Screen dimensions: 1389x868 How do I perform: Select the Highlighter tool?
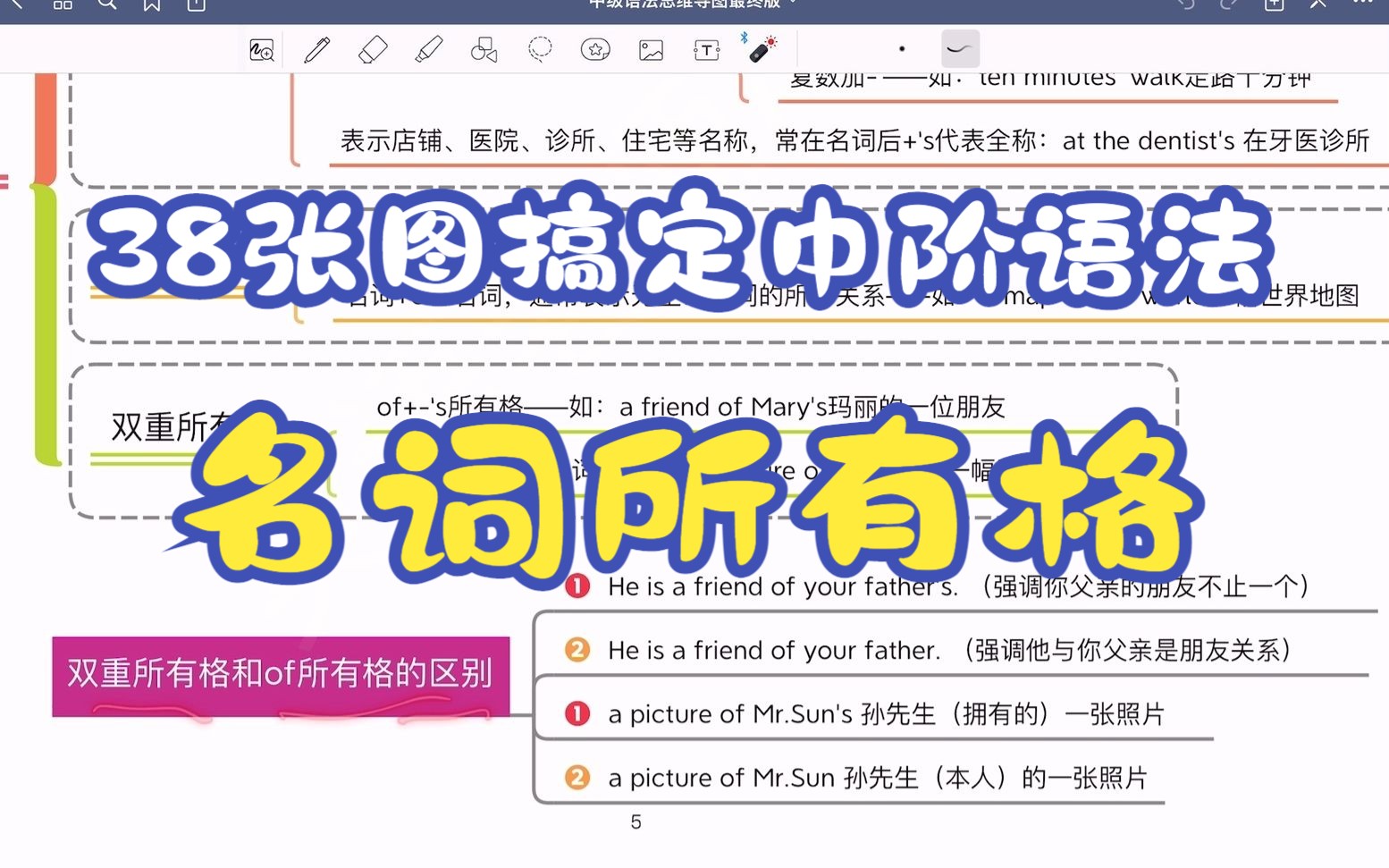tap(429, 49)
